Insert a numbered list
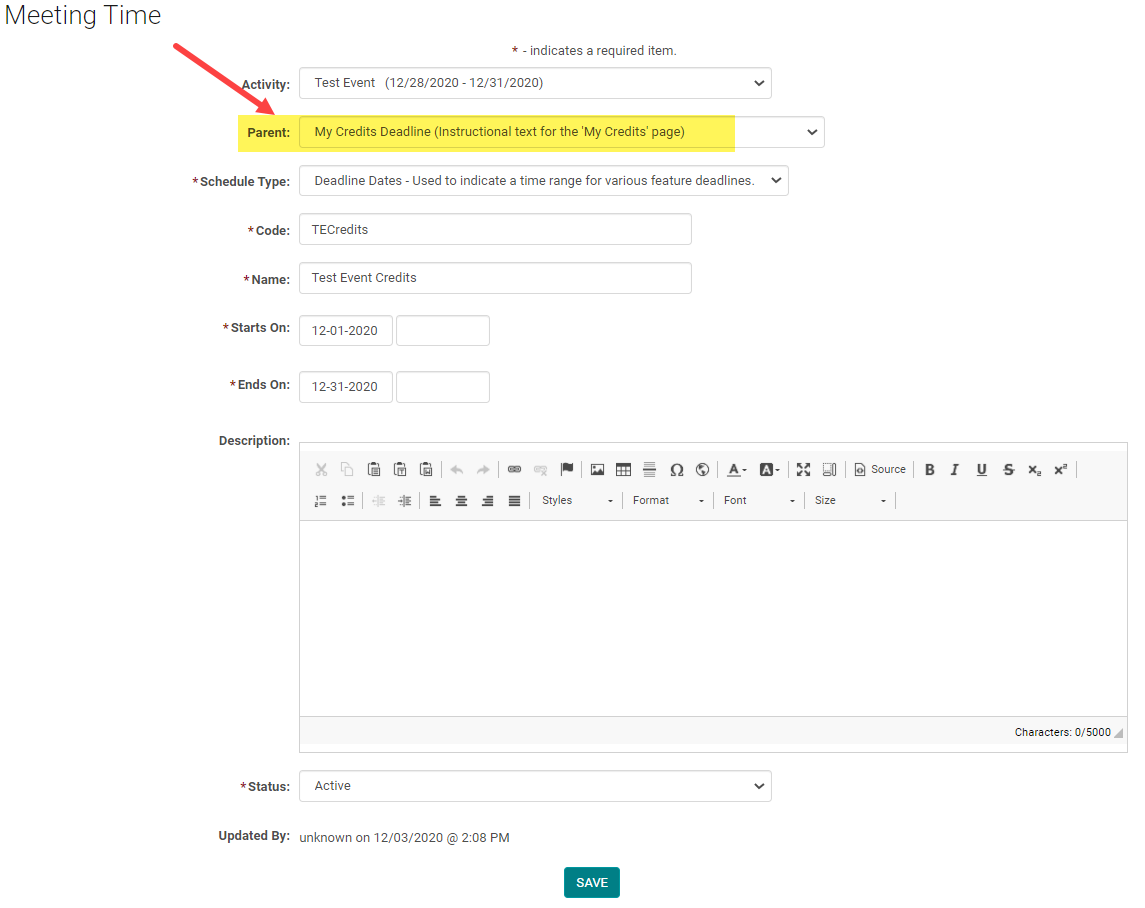The height and width of the screenshot is (908, 1145). [x=321, y=501]
